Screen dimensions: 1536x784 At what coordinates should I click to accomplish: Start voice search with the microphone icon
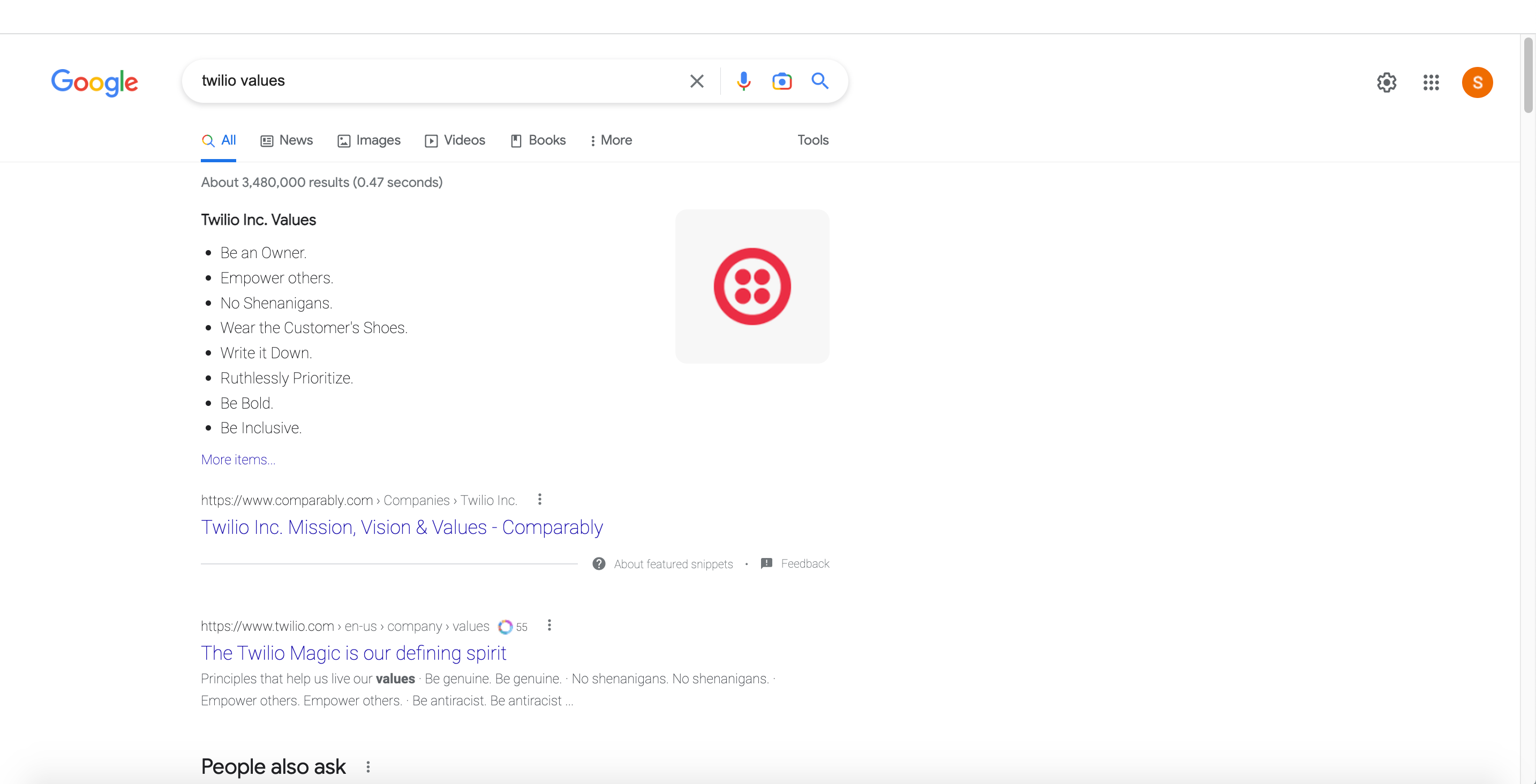(x=743, y=81)
